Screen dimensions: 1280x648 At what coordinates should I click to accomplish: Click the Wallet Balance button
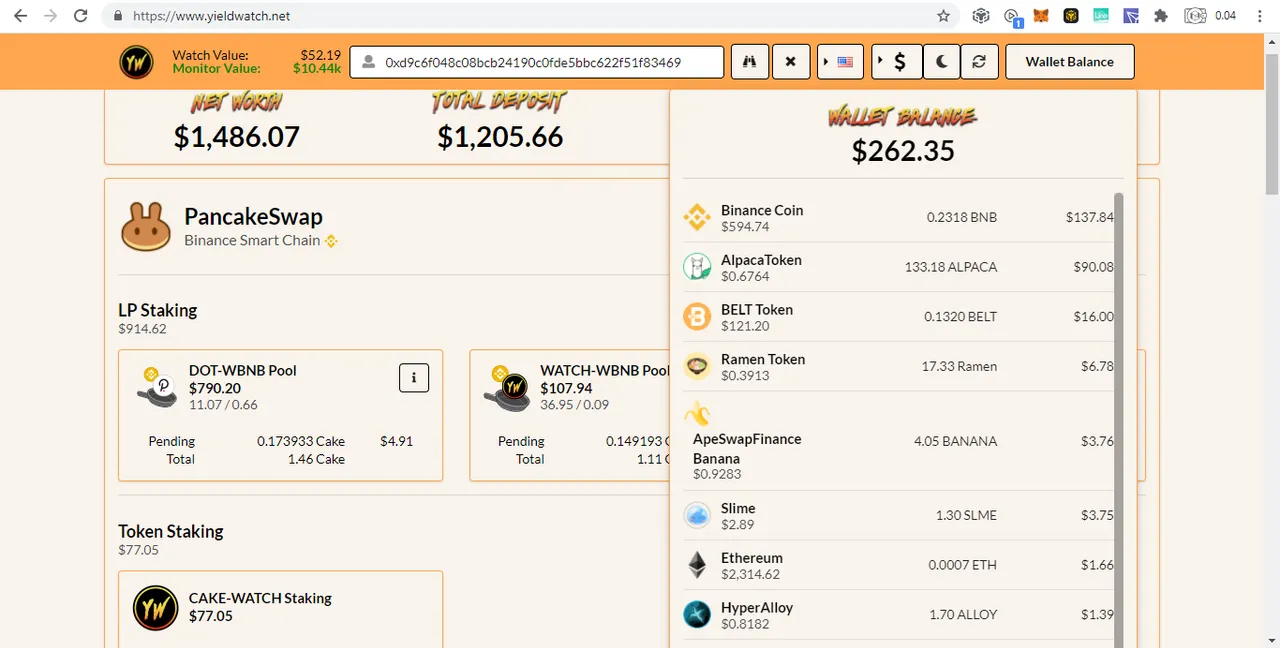[1069, 62]
